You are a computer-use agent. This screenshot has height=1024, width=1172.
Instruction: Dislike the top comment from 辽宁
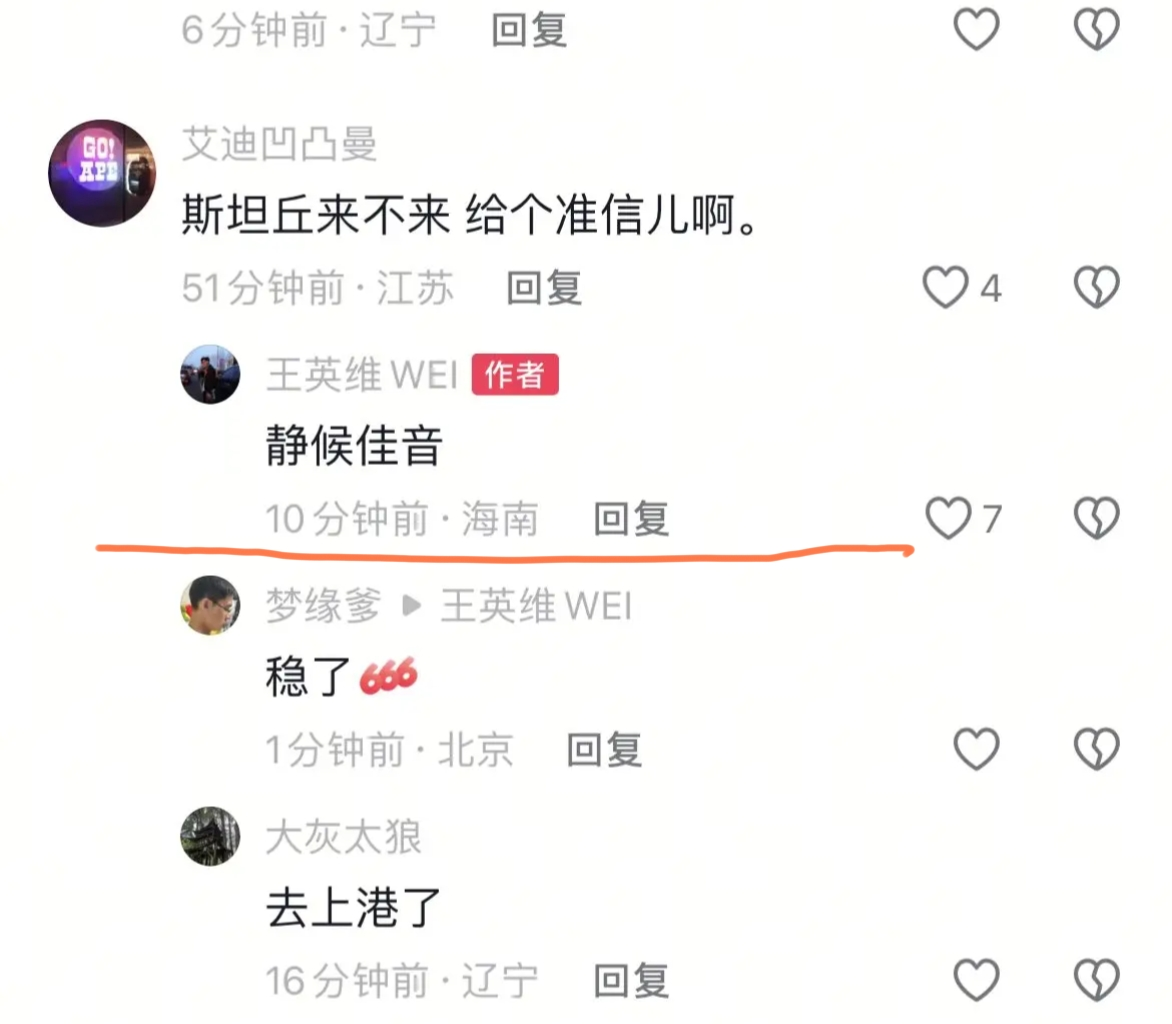1097,29
